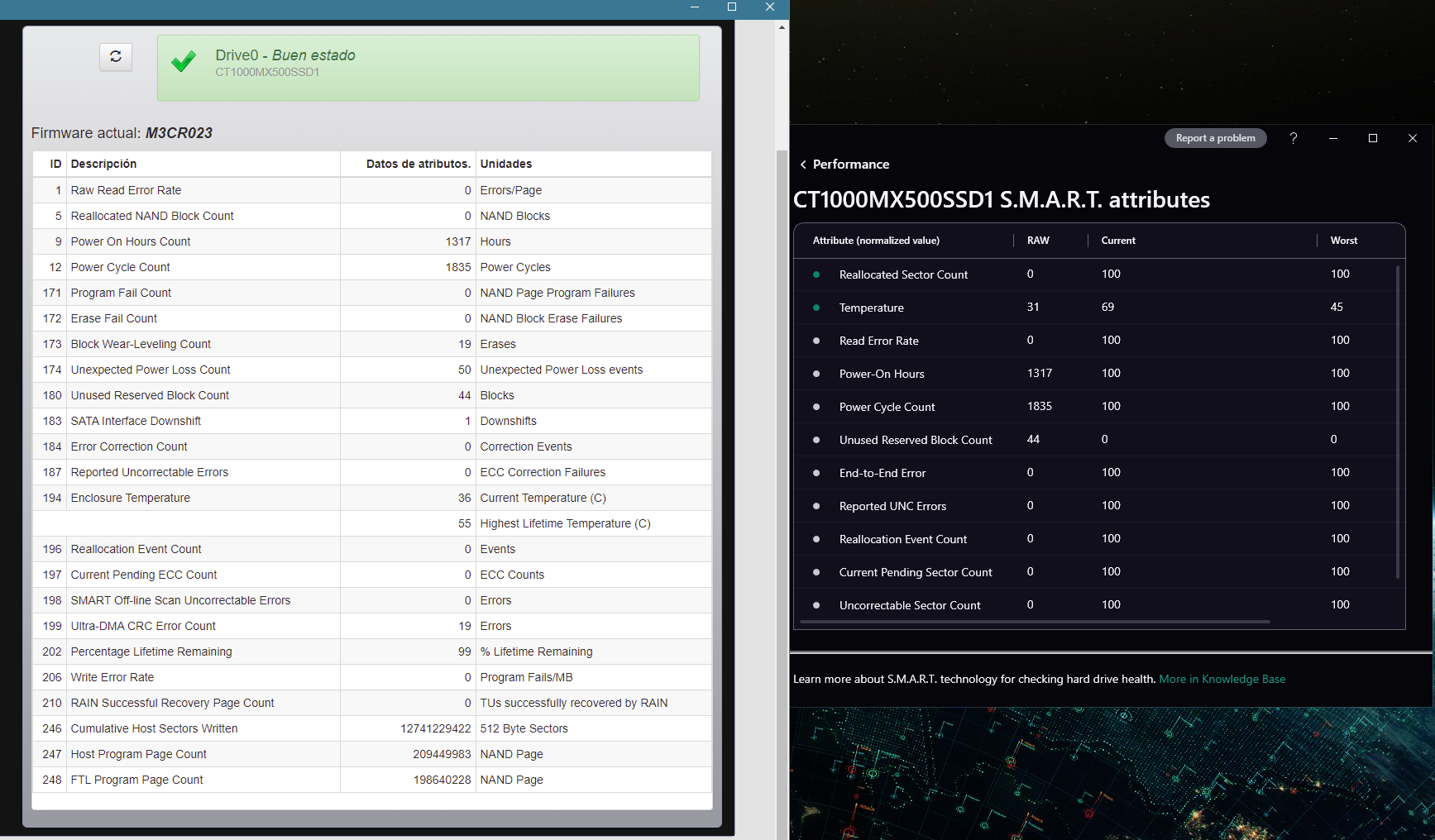
Task: Select the Write Error Rate row
Action: click(372, 677)
